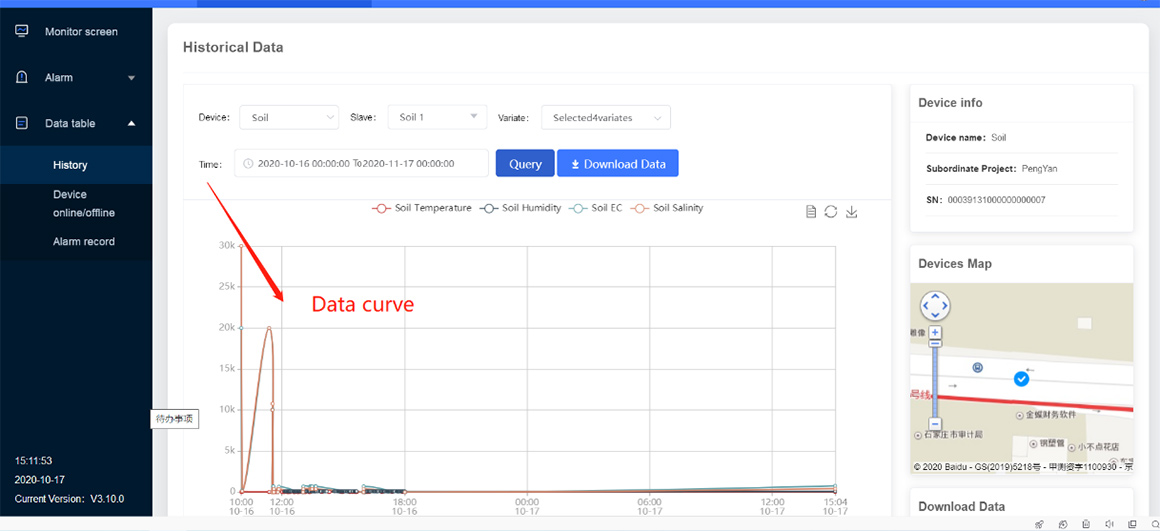Select Alarm record in sidebar
This screenshot has height=531, width=1160.
coord(84,242)
